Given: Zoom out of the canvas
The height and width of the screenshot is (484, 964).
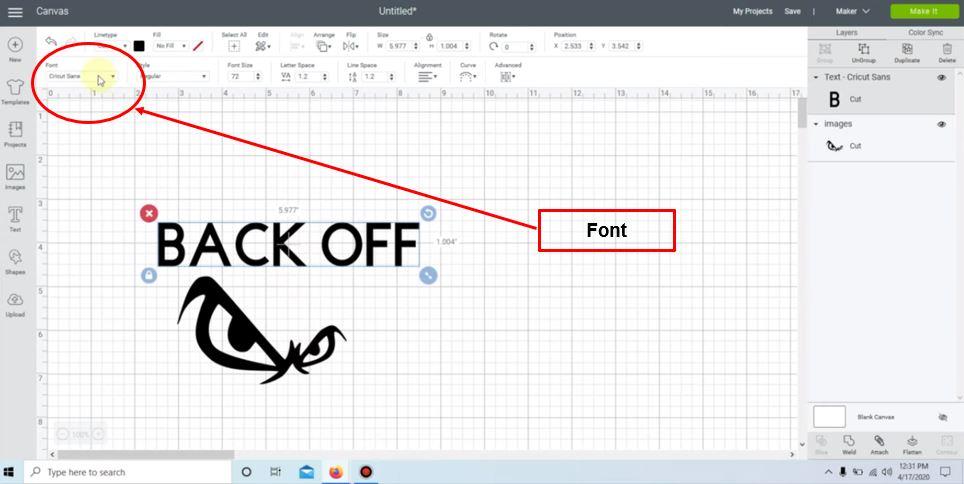Looking at the screenshot, I should tap(63, 434).
